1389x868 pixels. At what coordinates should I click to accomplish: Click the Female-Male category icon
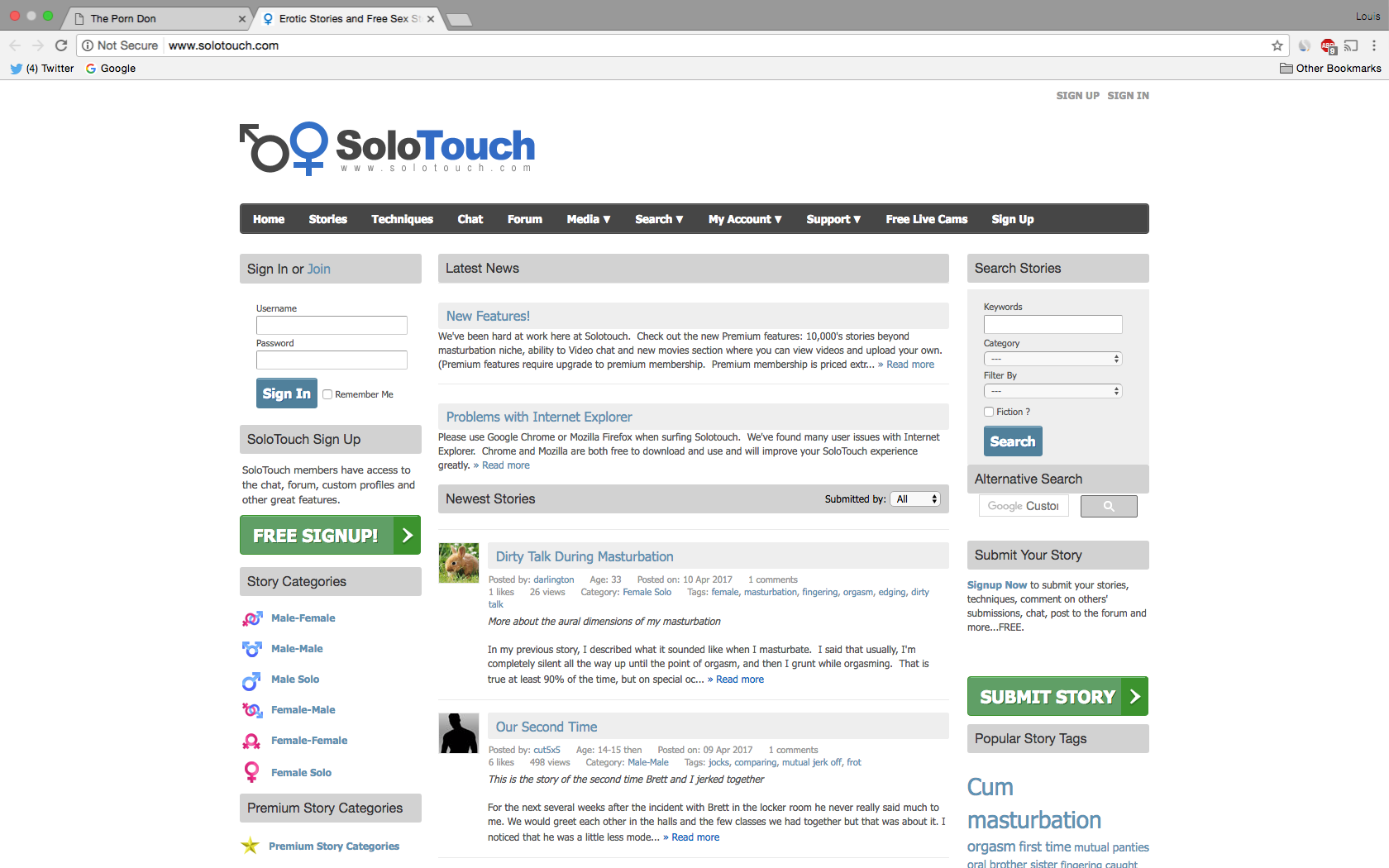click(252, 710)
